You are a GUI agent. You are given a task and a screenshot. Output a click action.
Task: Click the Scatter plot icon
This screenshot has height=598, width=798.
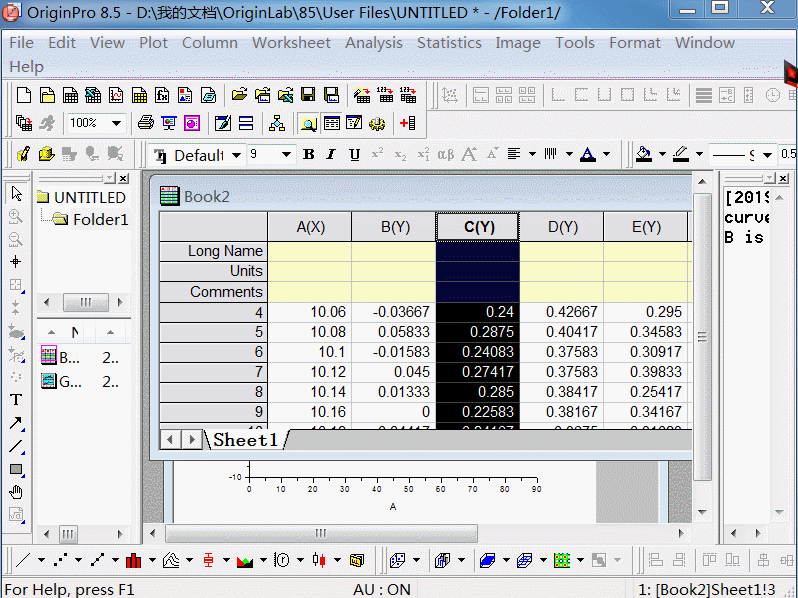pos(61,560)
